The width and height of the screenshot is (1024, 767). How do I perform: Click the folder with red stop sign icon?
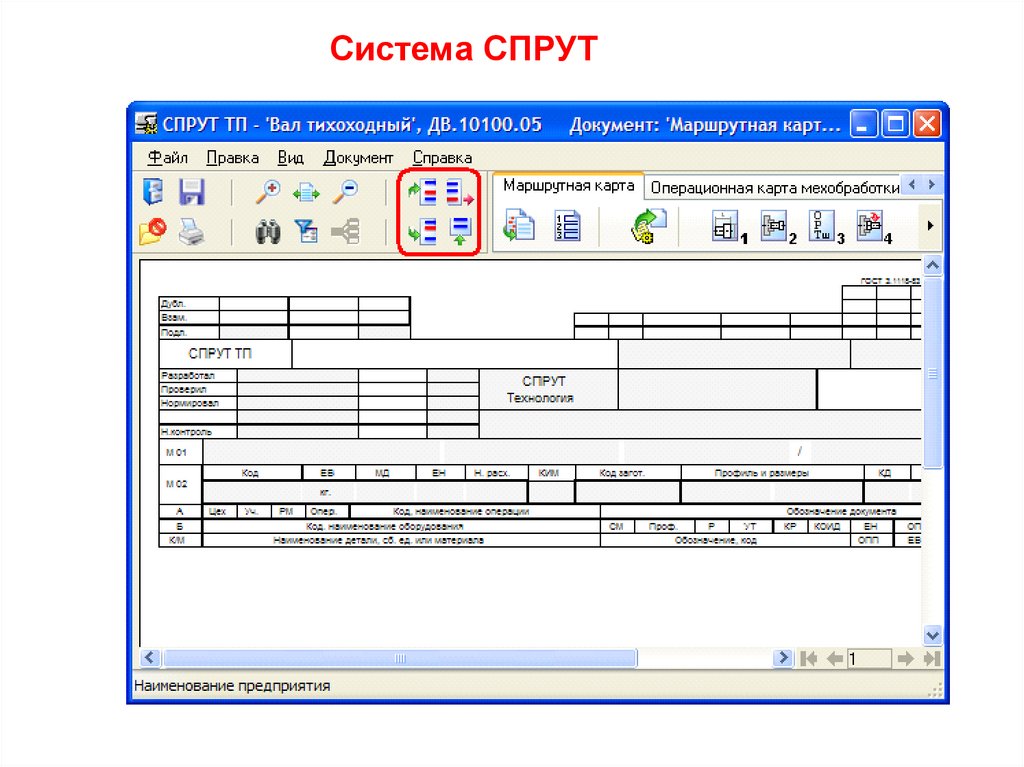coord(153,231)
